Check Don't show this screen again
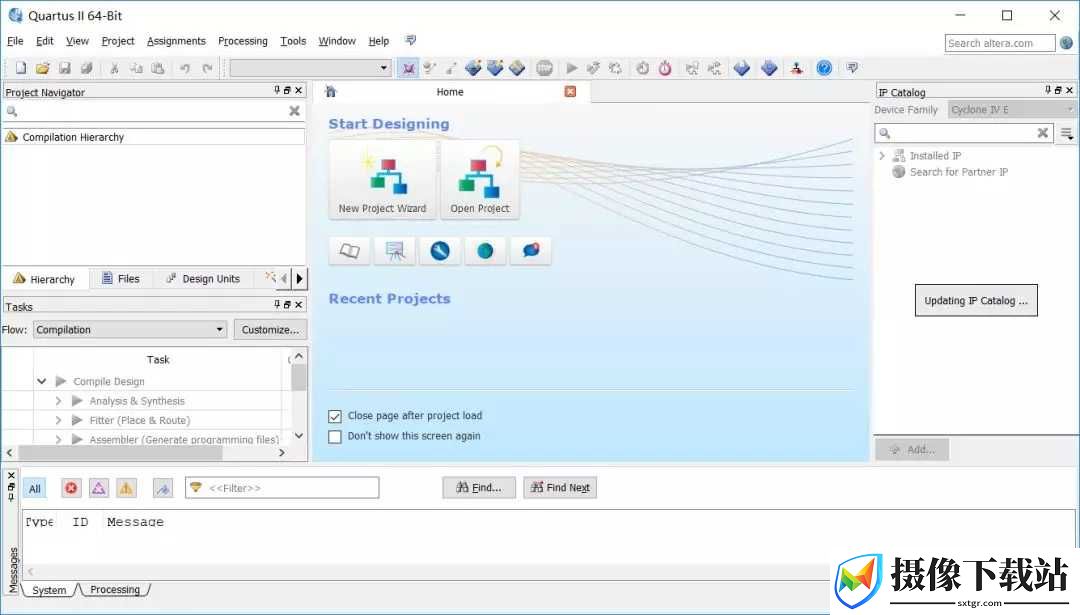The height and width of the screenshot is (615, 1080). (335, 437)
